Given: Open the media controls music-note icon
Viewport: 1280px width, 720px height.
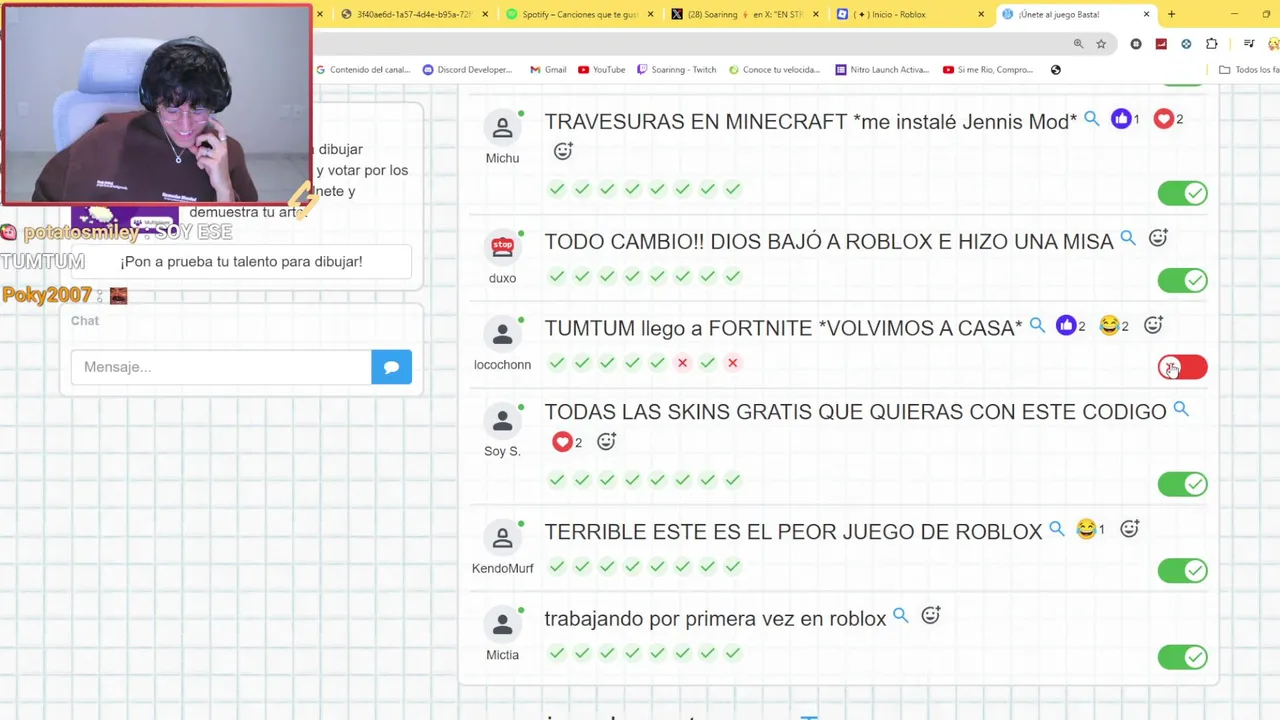Looking at the screenshot, I should [x=1249, y=44].
